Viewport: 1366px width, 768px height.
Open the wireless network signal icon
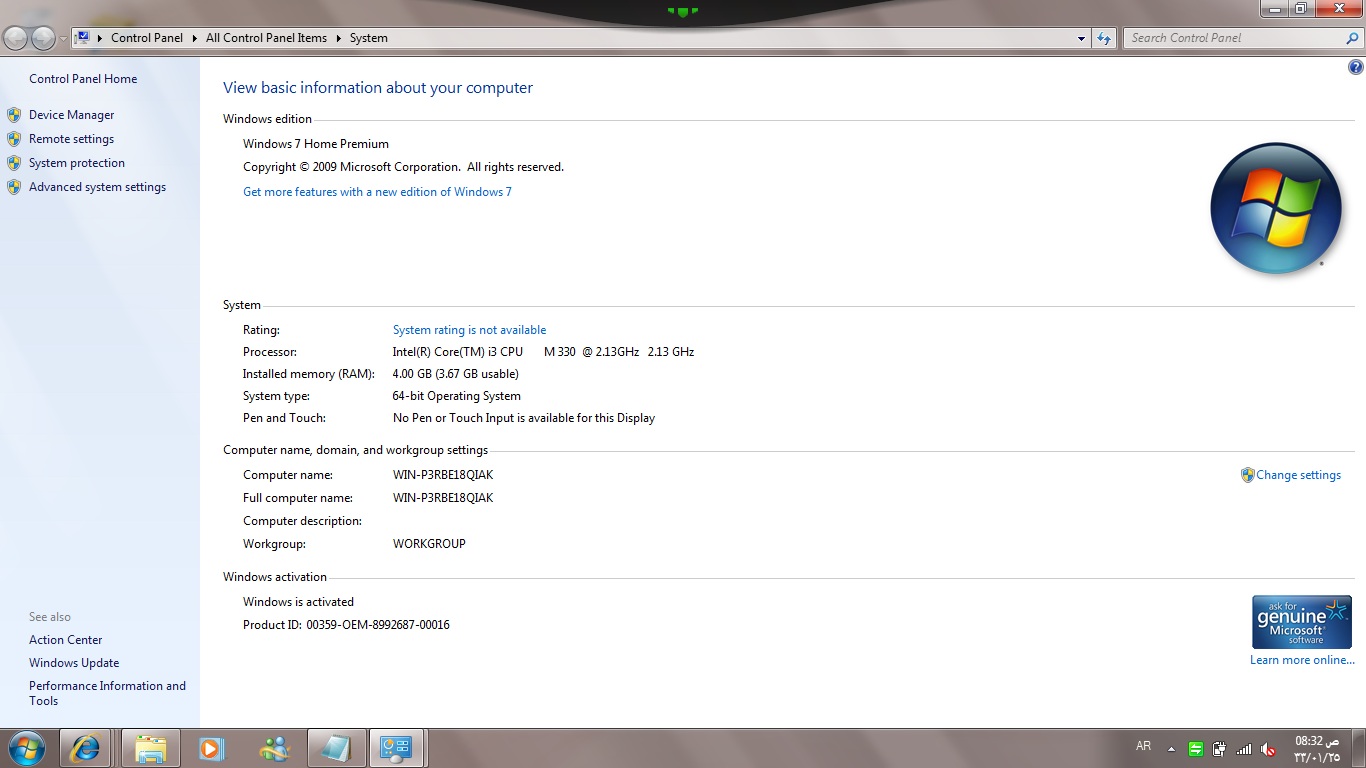point(1244,749)
